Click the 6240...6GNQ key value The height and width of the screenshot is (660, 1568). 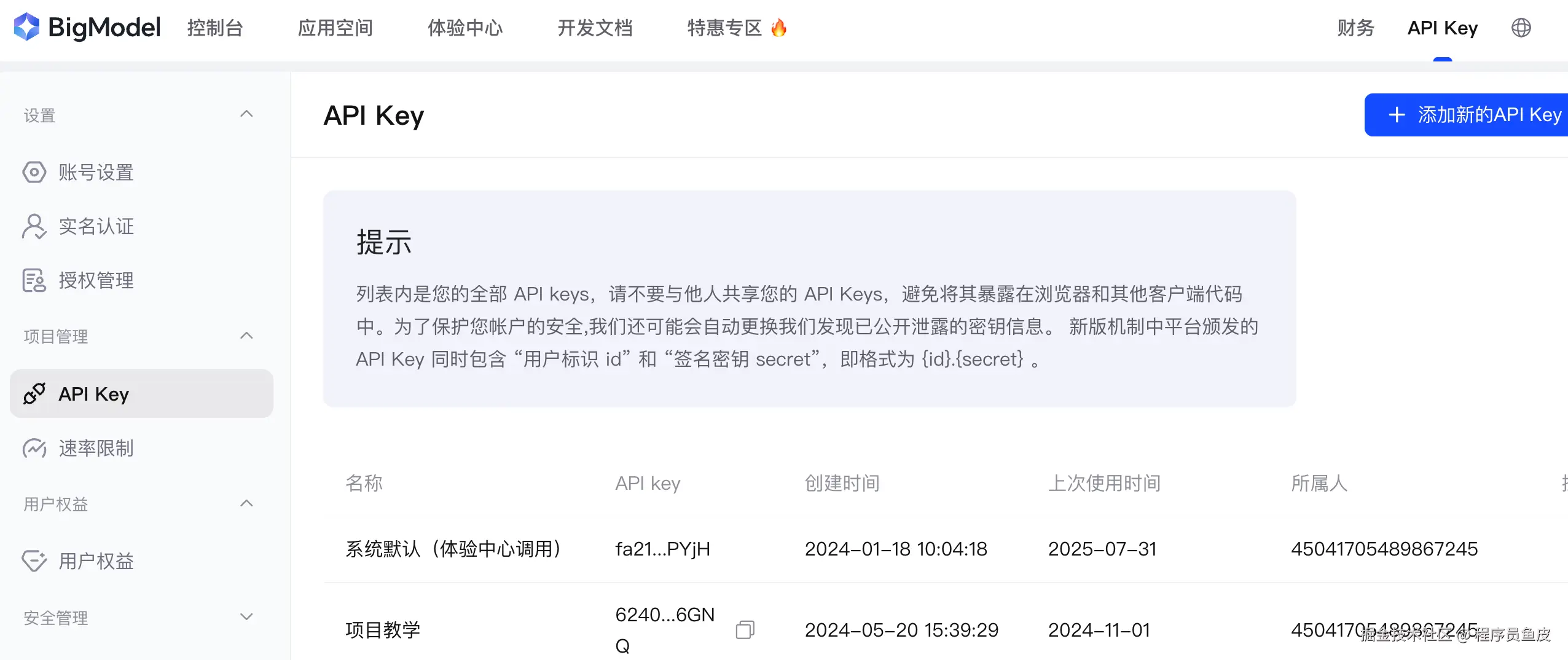click(665, 630)
